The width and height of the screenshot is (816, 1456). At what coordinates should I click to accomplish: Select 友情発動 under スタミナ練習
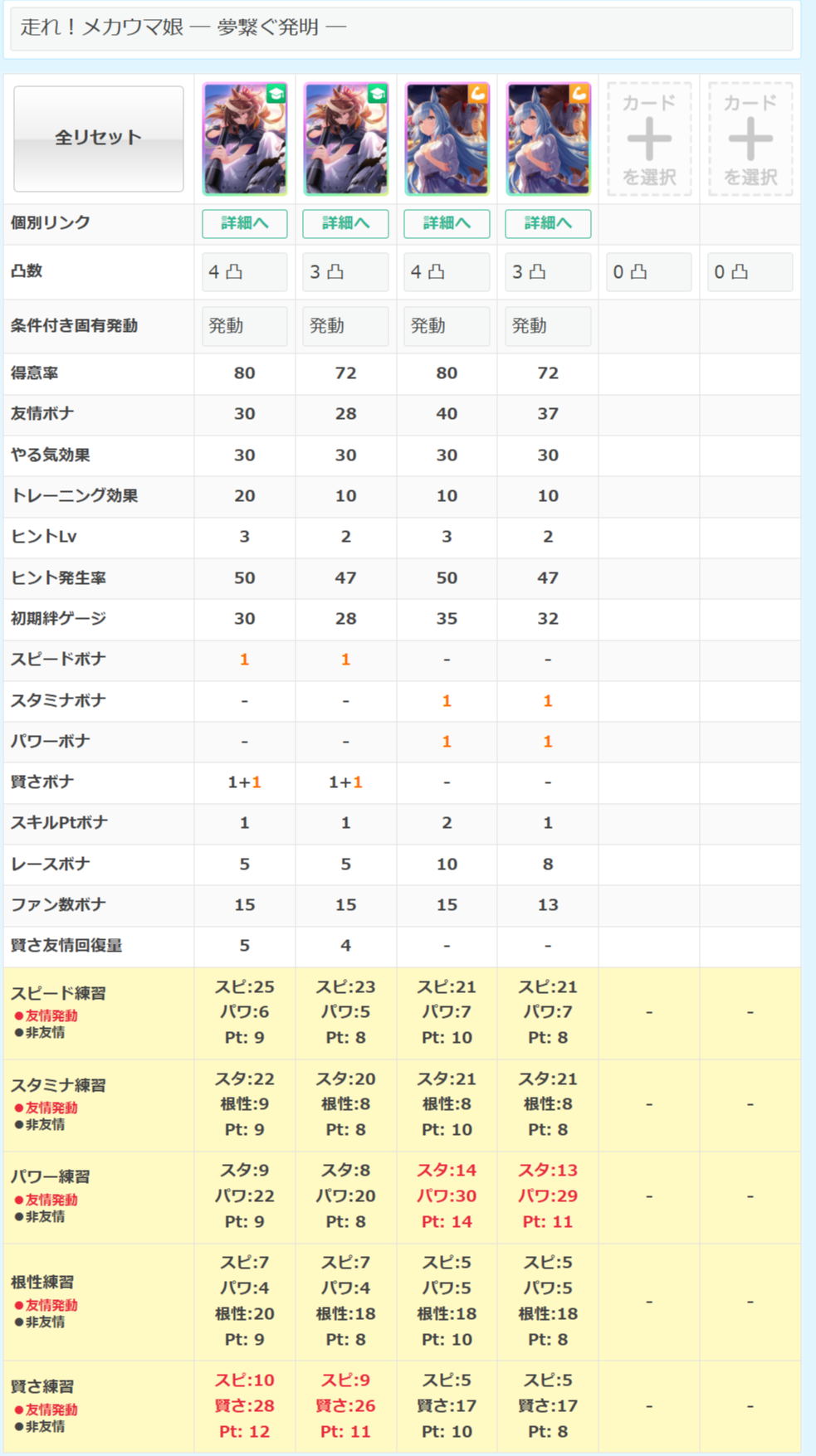[46, 1108]
